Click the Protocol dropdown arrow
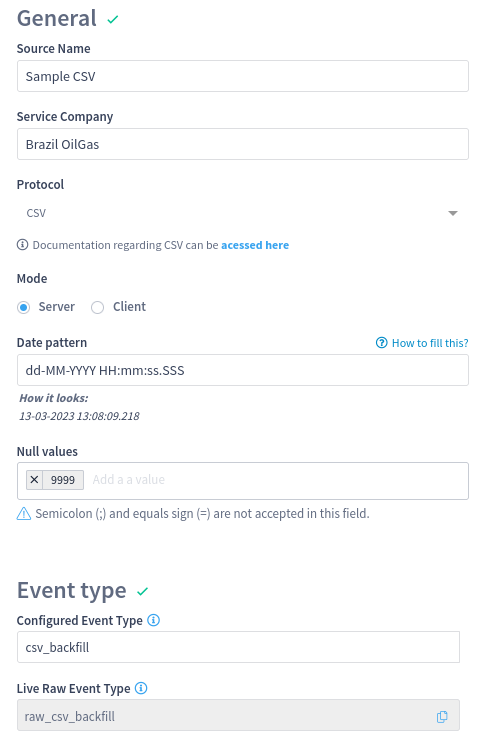 453,213
